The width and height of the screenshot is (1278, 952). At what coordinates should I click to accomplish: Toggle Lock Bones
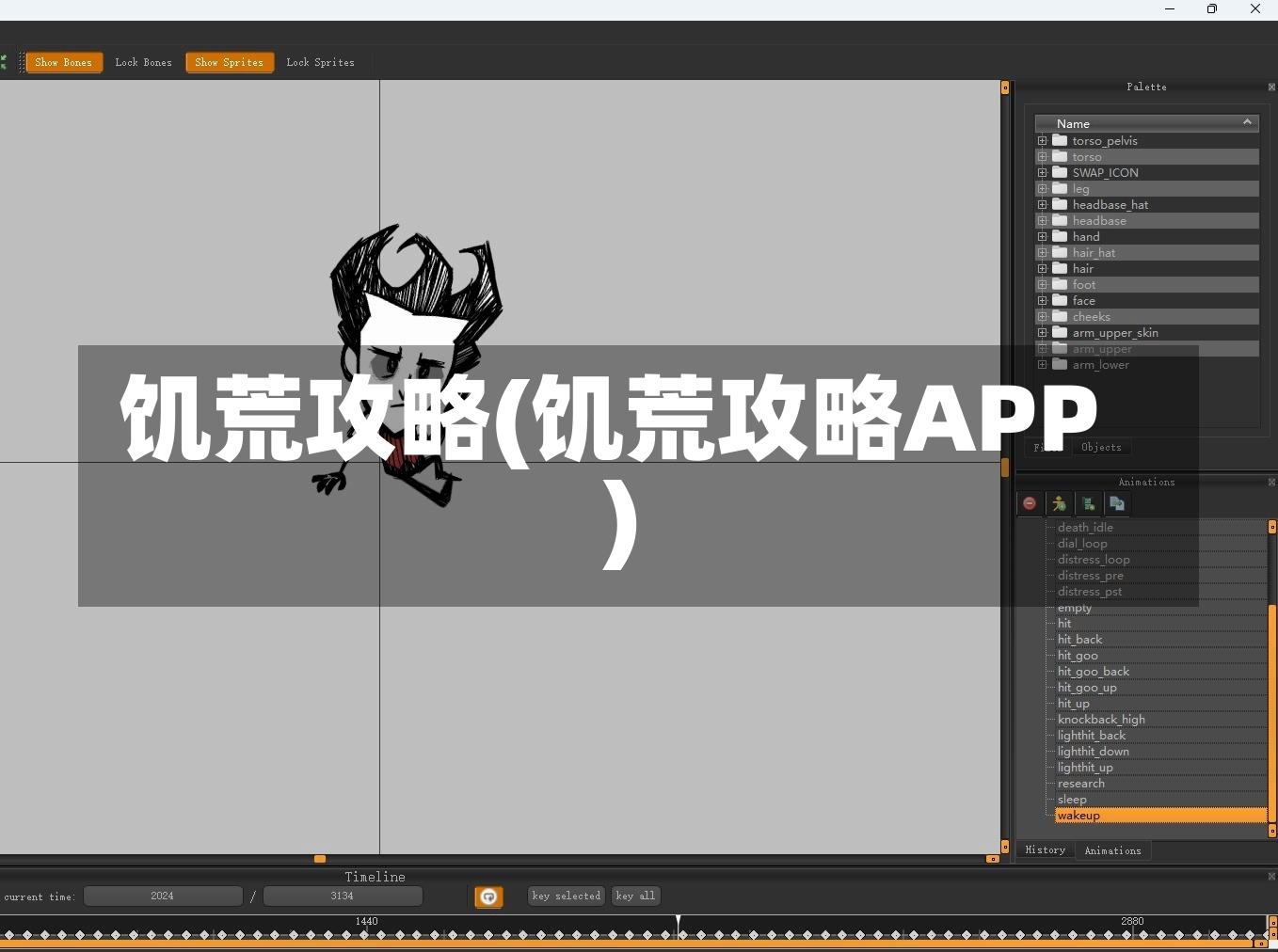coord(144,62)
